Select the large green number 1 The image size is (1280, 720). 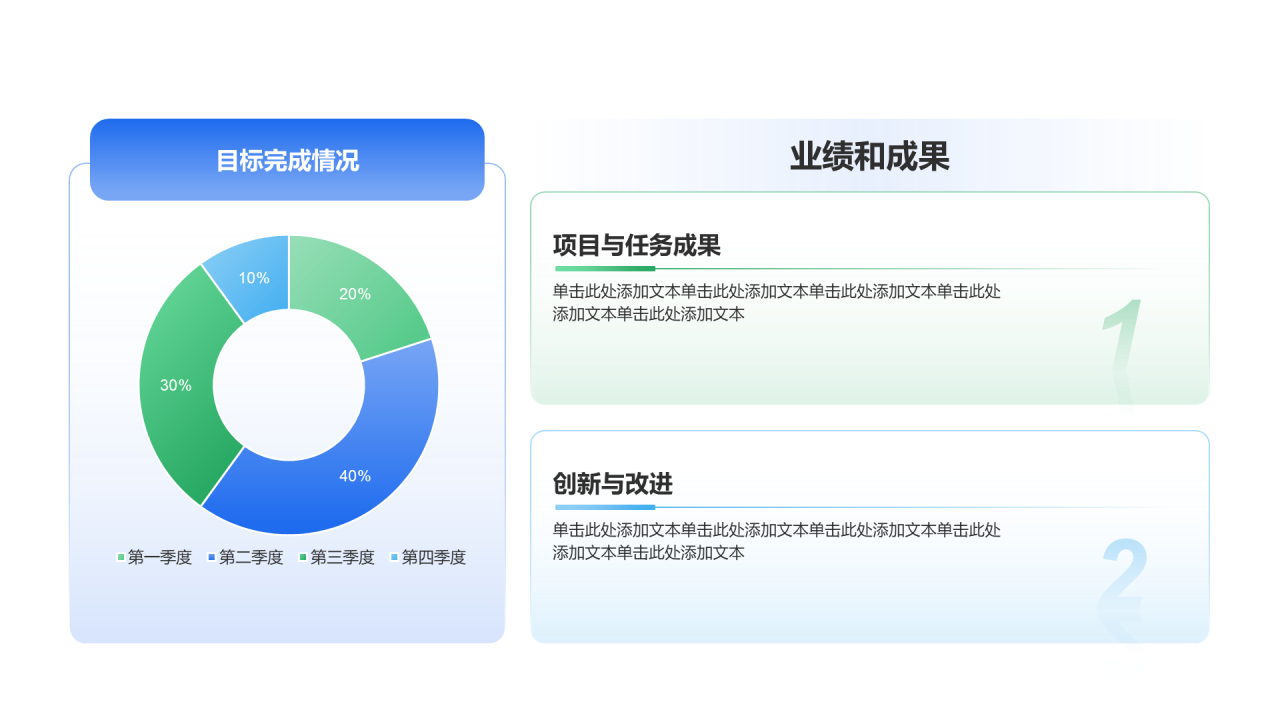tap(1122, 335)
